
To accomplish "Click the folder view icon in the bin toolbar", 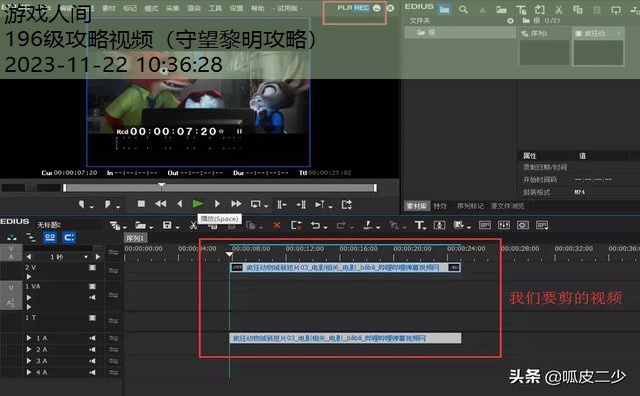I will click(x=444, y=9).
